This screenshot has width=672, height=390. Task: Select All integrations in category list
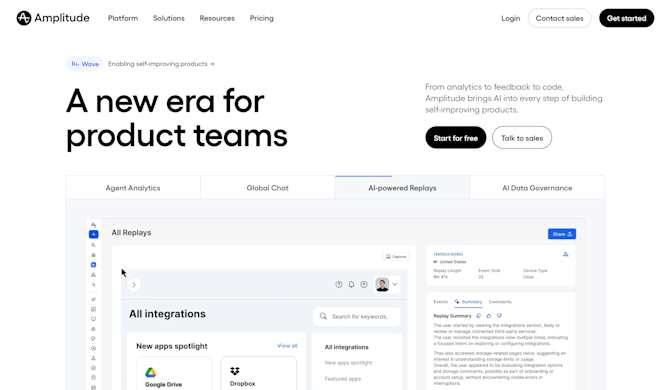pyautogui.click(x=346, y=347)
